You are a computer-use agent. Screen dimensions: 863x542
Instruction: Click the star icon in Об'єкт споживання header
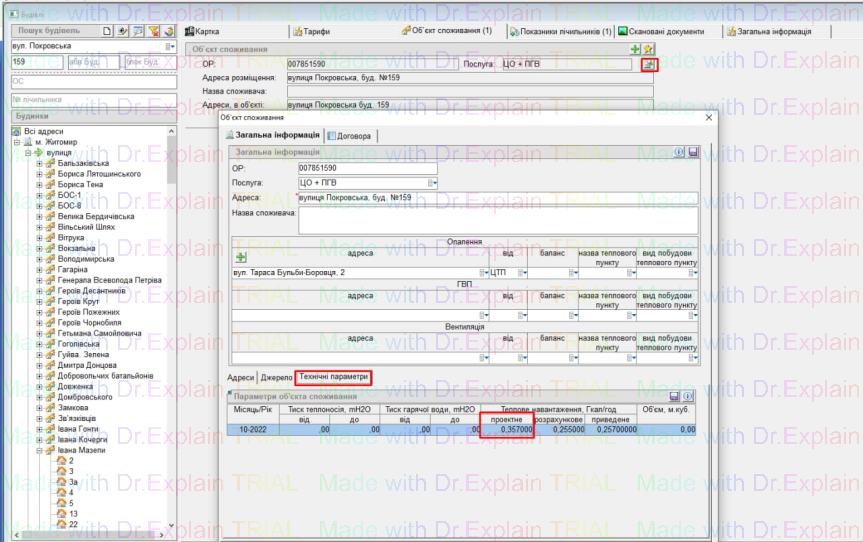tap(648, 49)
